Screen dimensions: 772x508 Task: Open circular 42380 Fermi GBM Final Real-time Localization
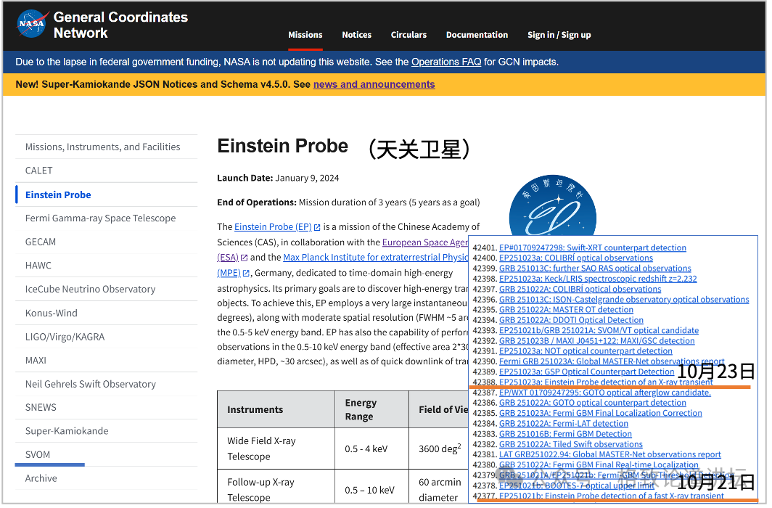[601, 466]
